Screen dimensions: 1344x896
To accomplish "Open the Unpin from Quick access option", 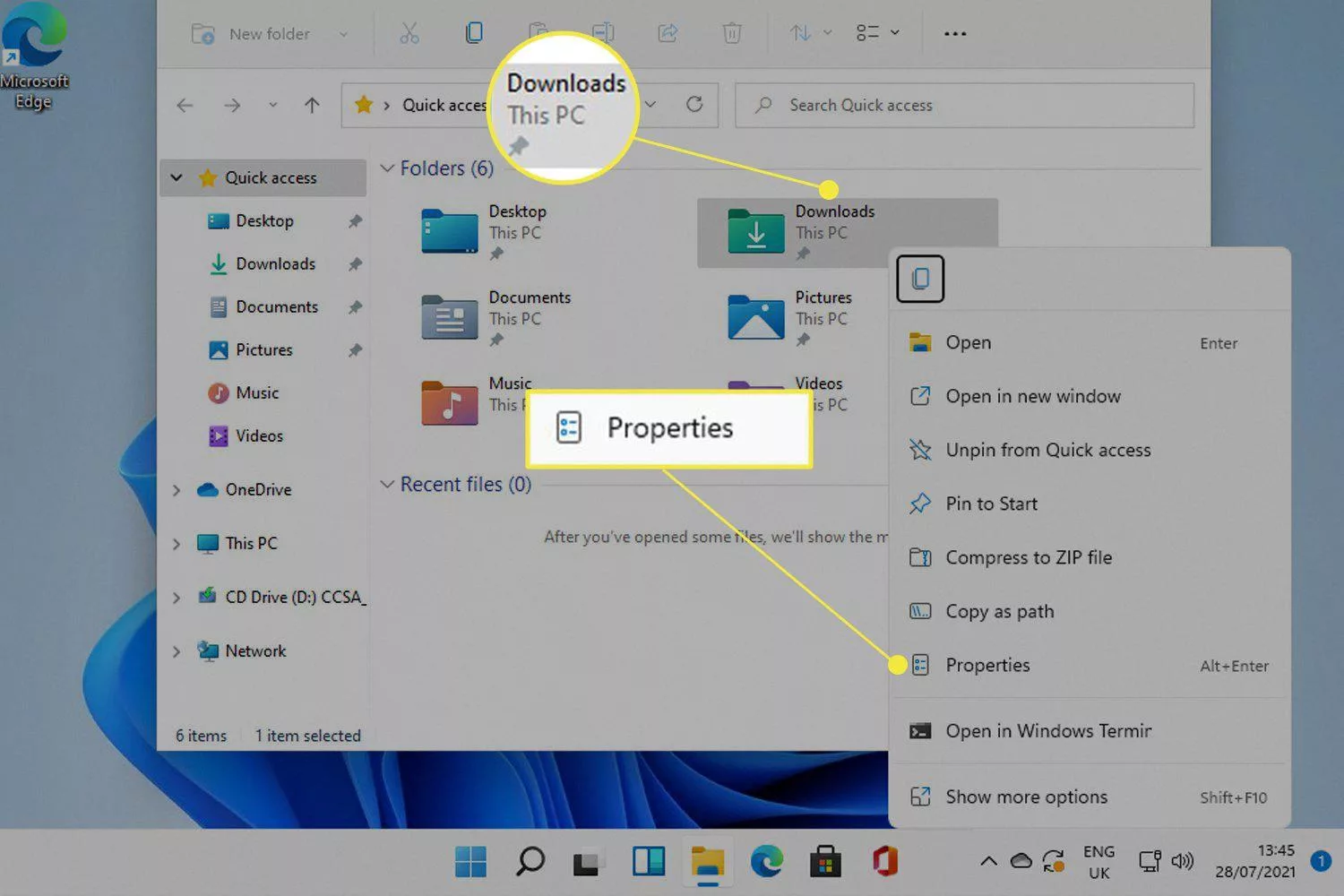I will tap(1048, 450).
